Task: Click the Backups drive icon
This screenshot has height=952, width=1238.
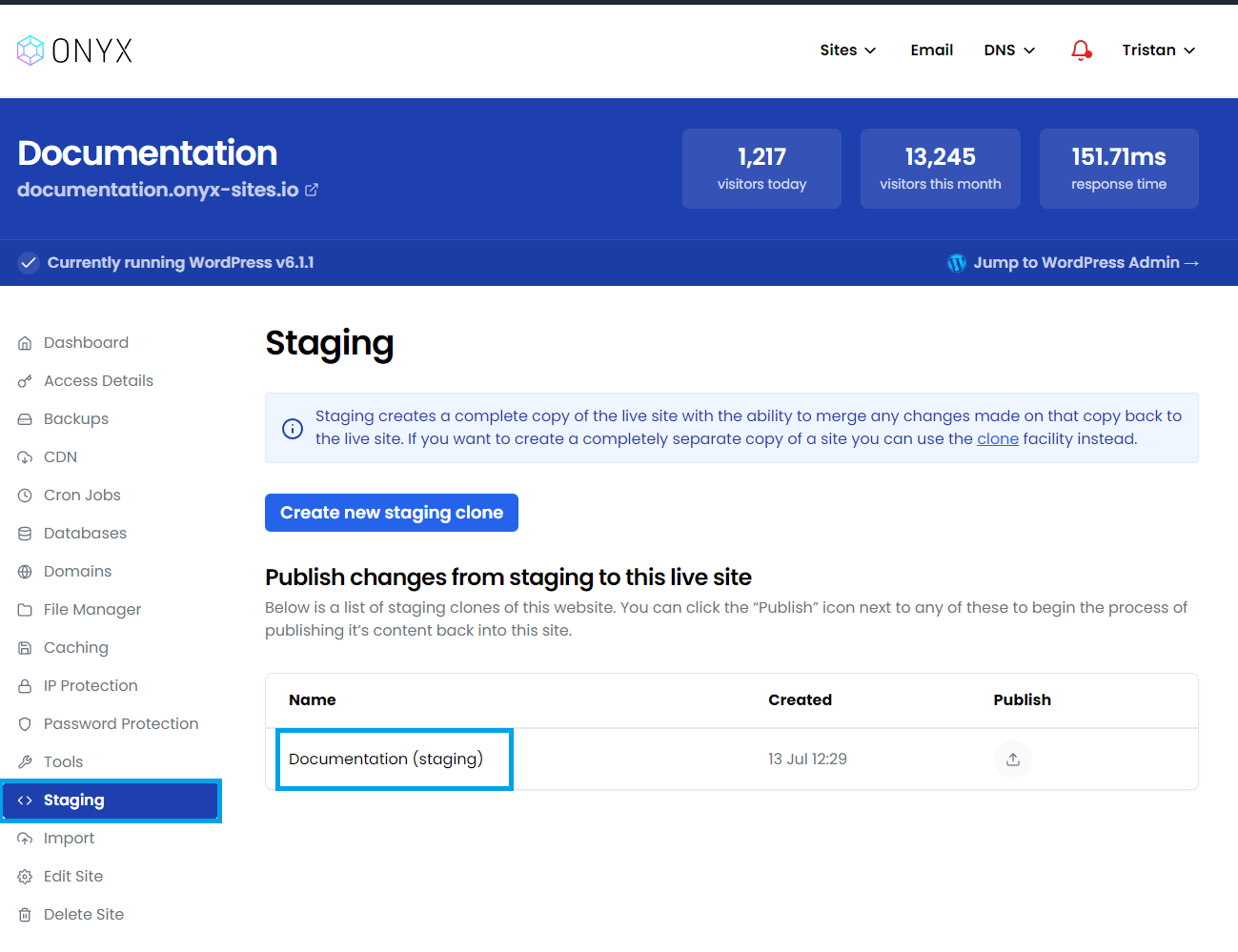Action: (x=25, y=419)
